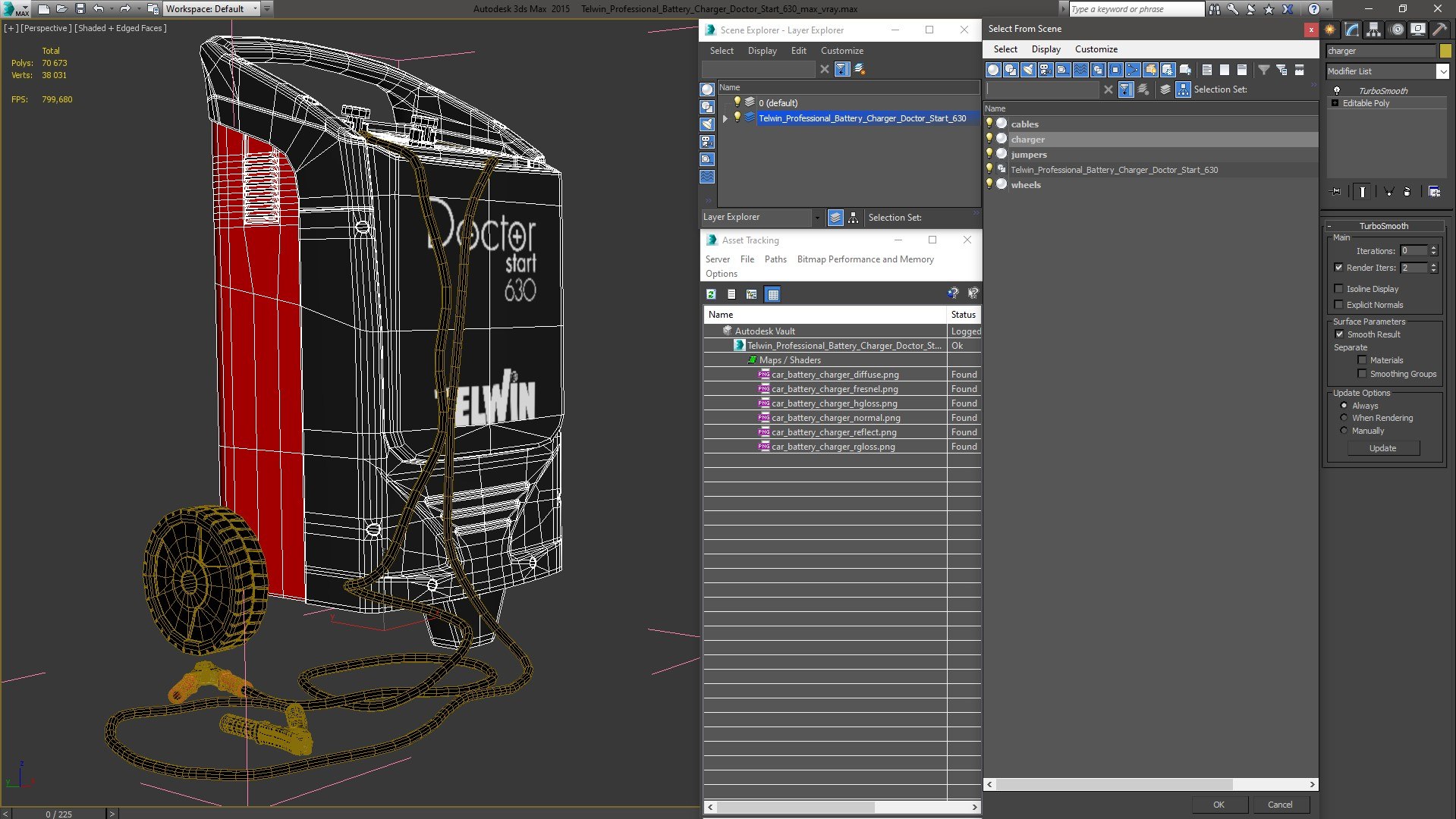
Task: Click the object color swatch beside charger name
Action: 1445,51
